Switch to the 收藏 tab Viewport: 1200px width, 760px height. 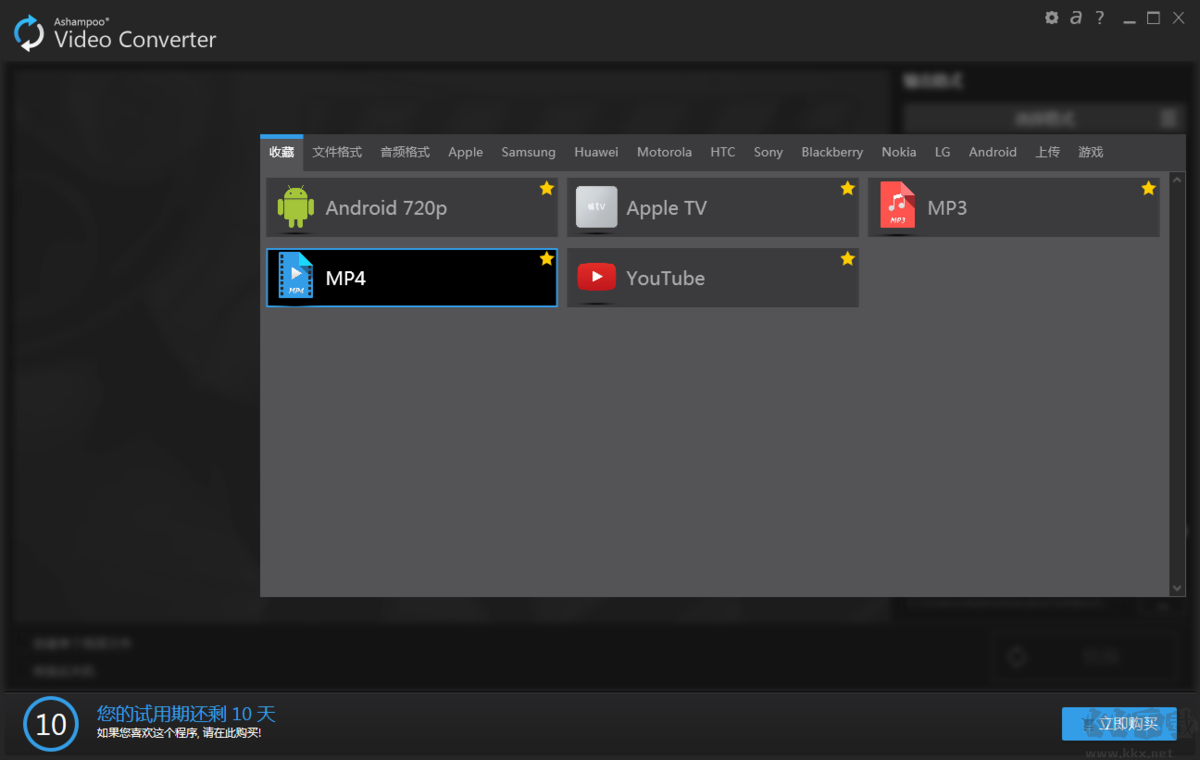click(x=281, y=152)
